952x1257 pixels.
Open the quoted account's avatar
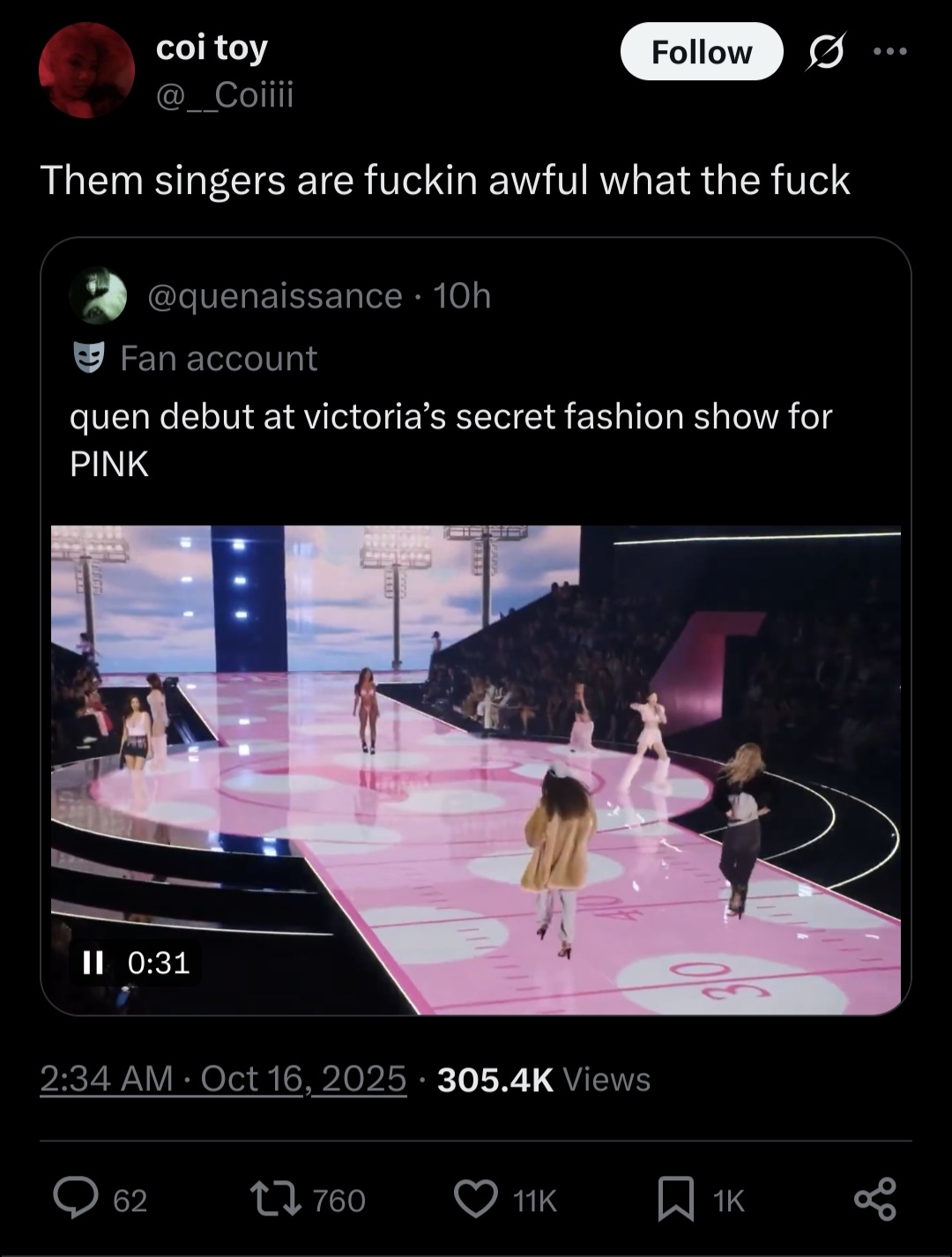coord(99,296)
